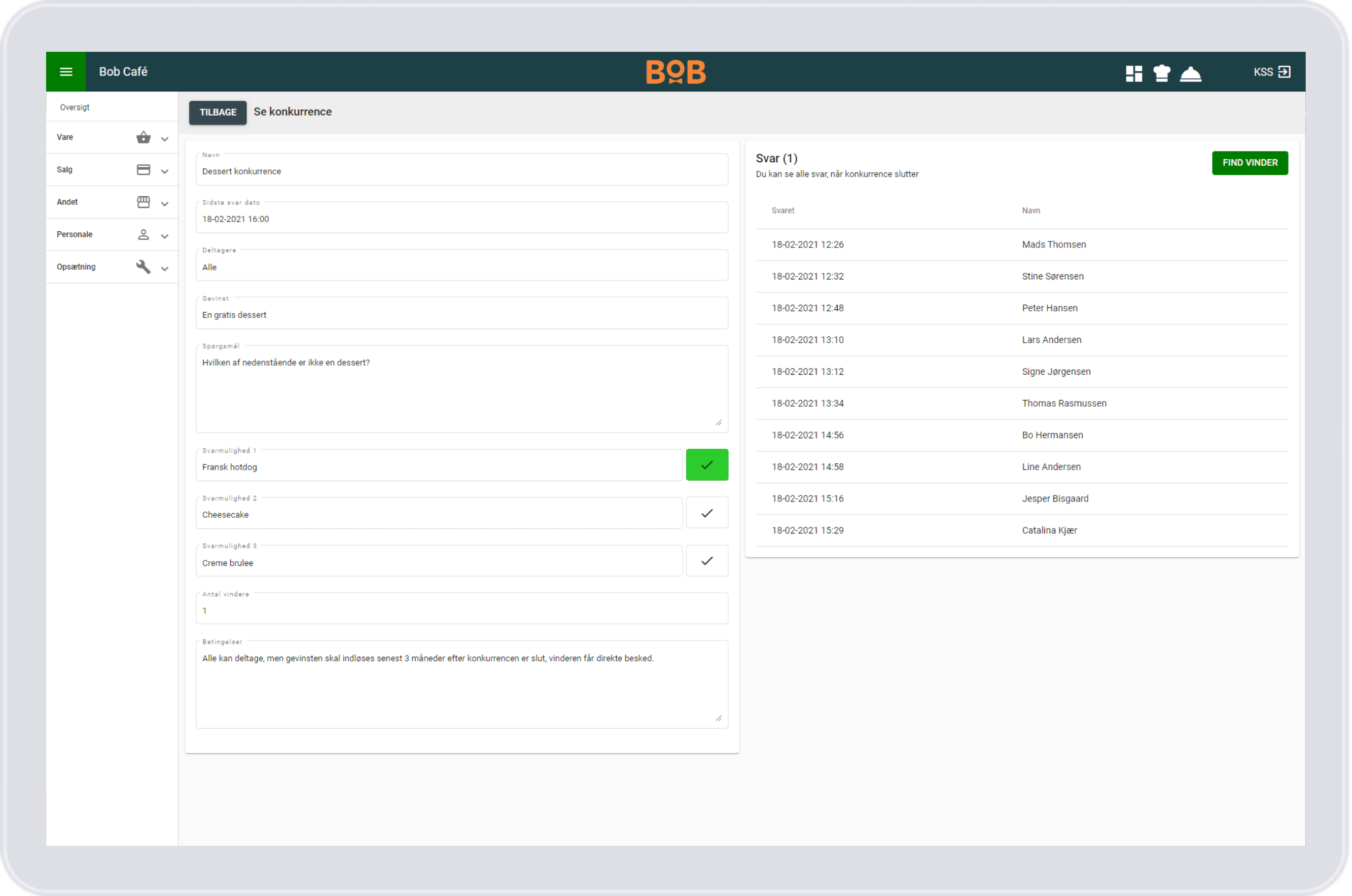Open Oversigt in the sidebar
1352x896 pixels.
(75, 107)
